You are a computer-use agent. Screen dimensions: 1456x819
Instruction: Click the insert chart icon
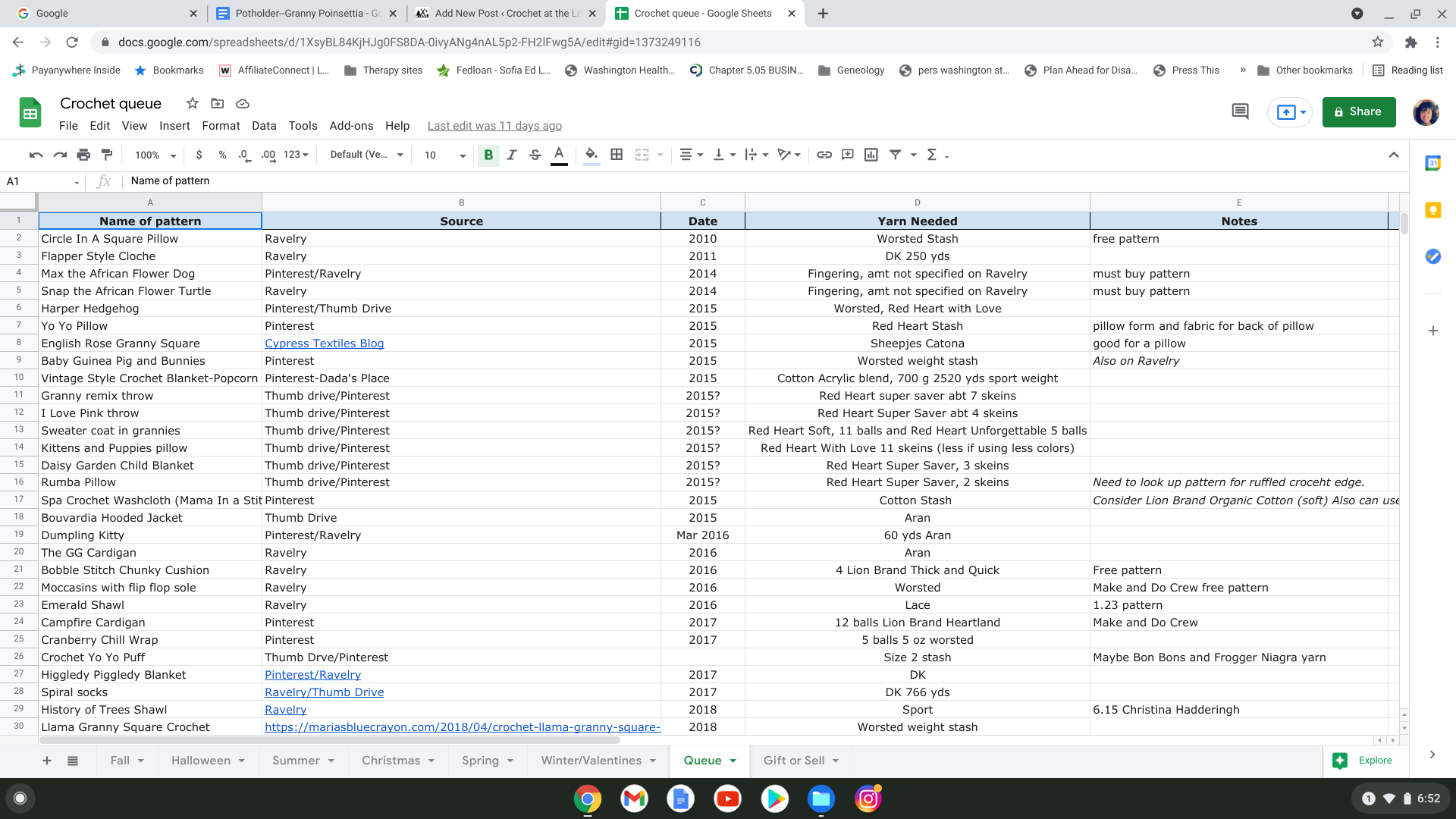pos(871,155)
